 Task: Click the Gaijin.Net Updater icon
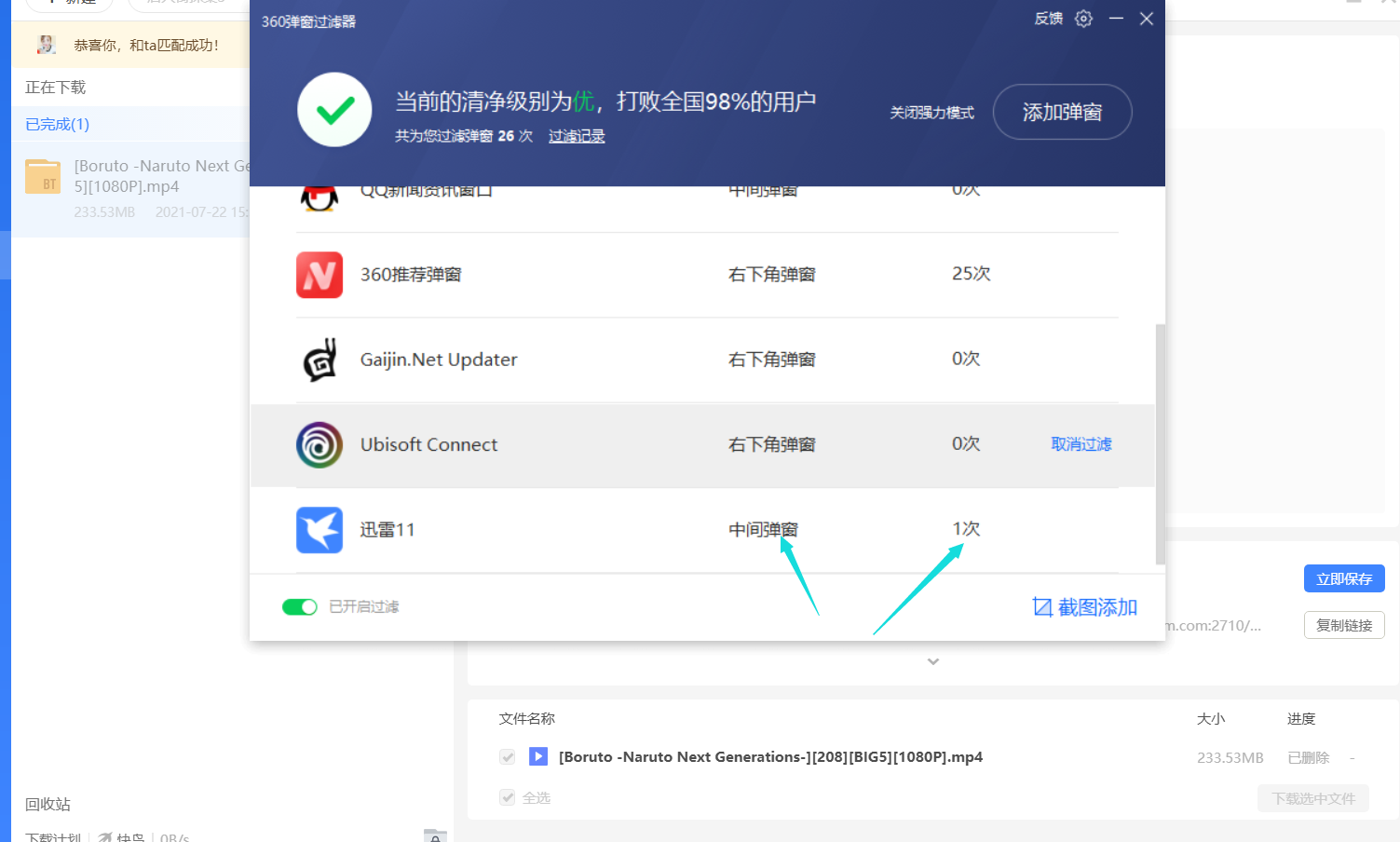click(x=319, y=360)
